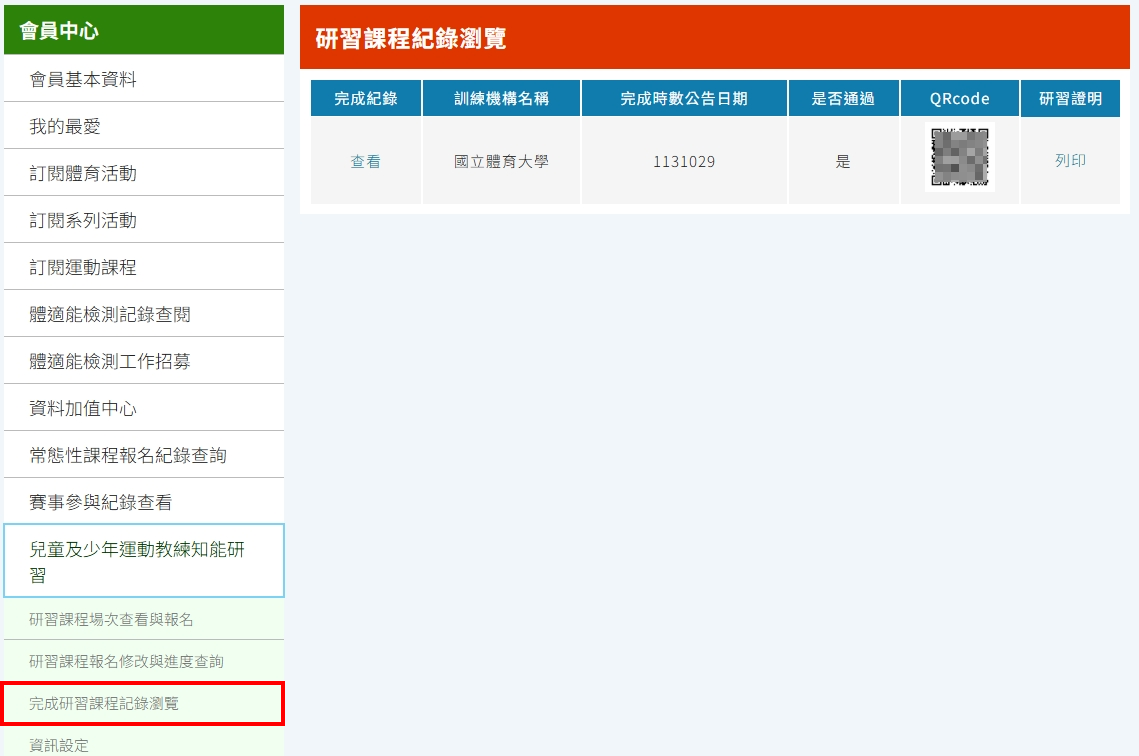Click the 會員中心 sidebar header
1139x756 pixels.
[144, 30]
